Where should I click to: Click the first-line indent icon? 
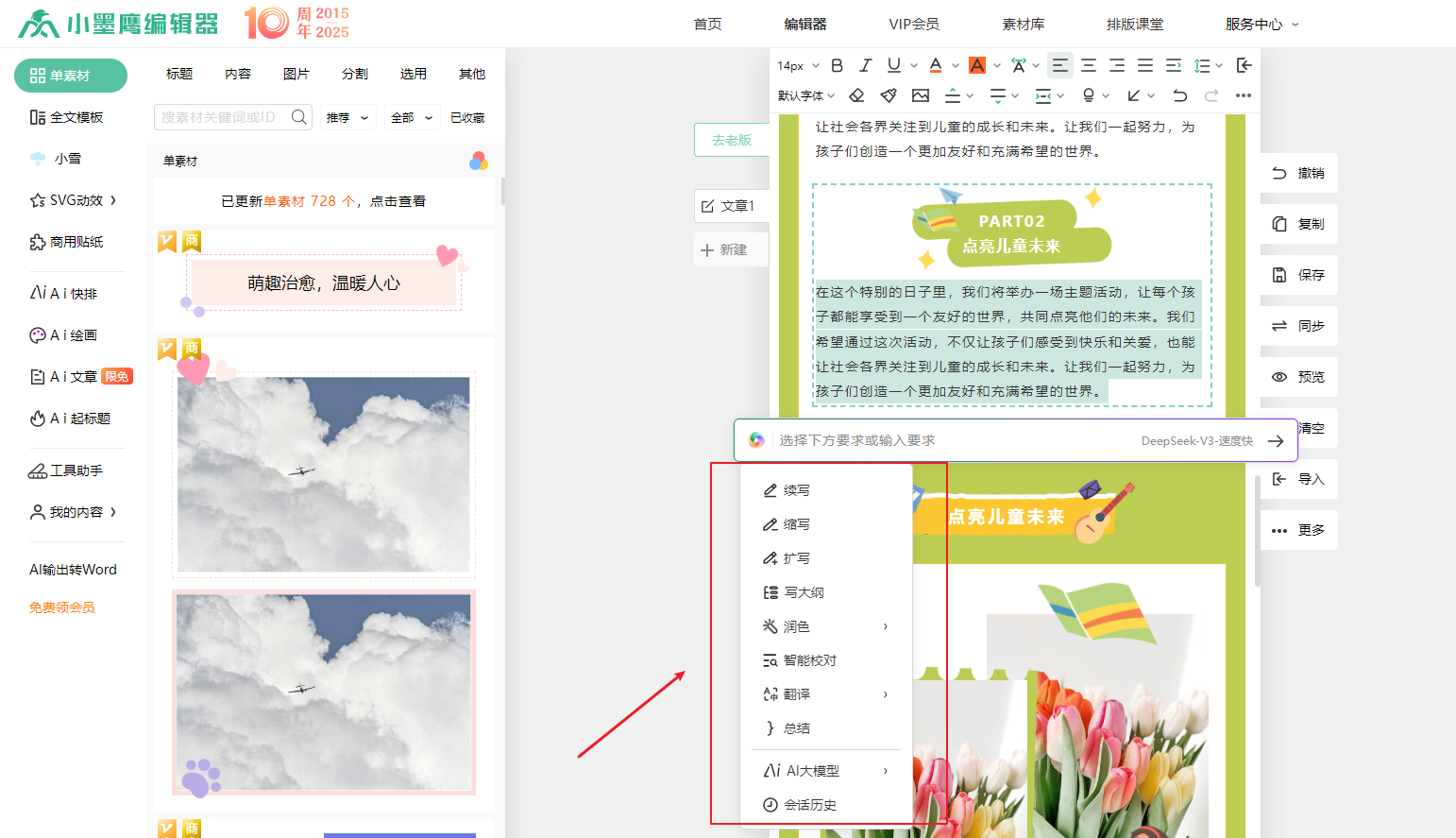coord(1174,65)
